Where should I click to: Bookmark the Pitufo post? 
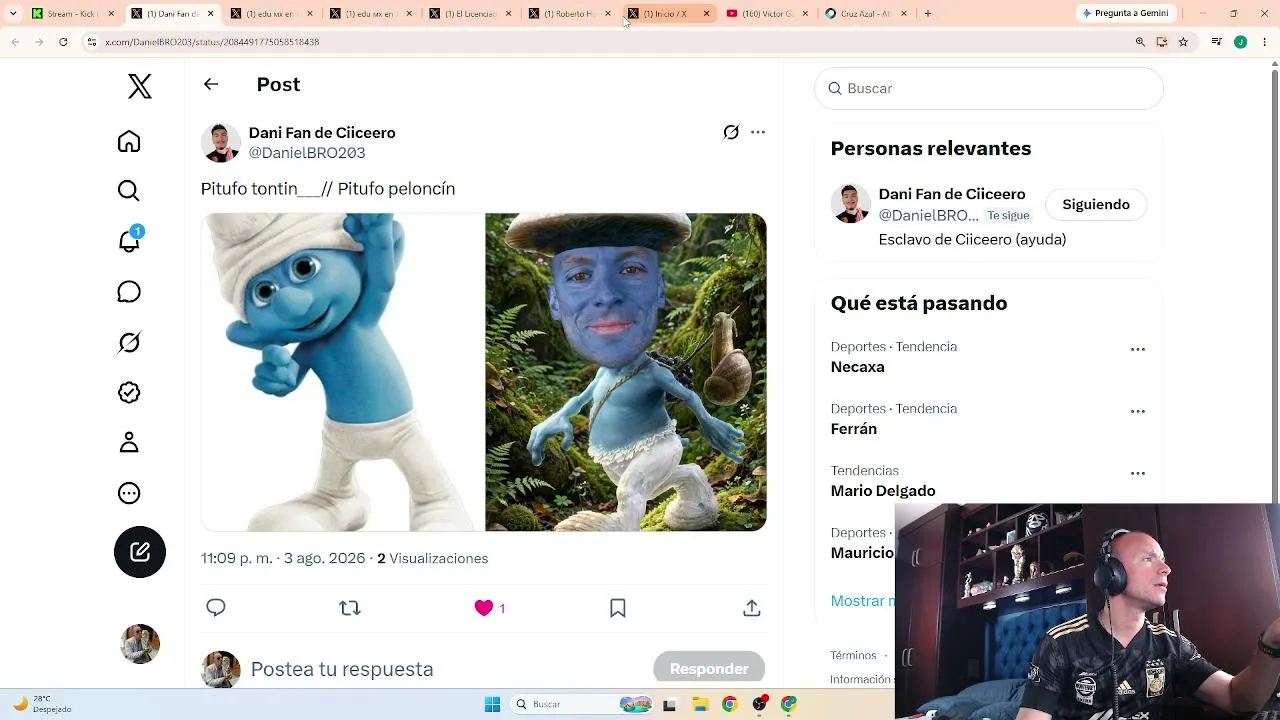tap(618, 608)
